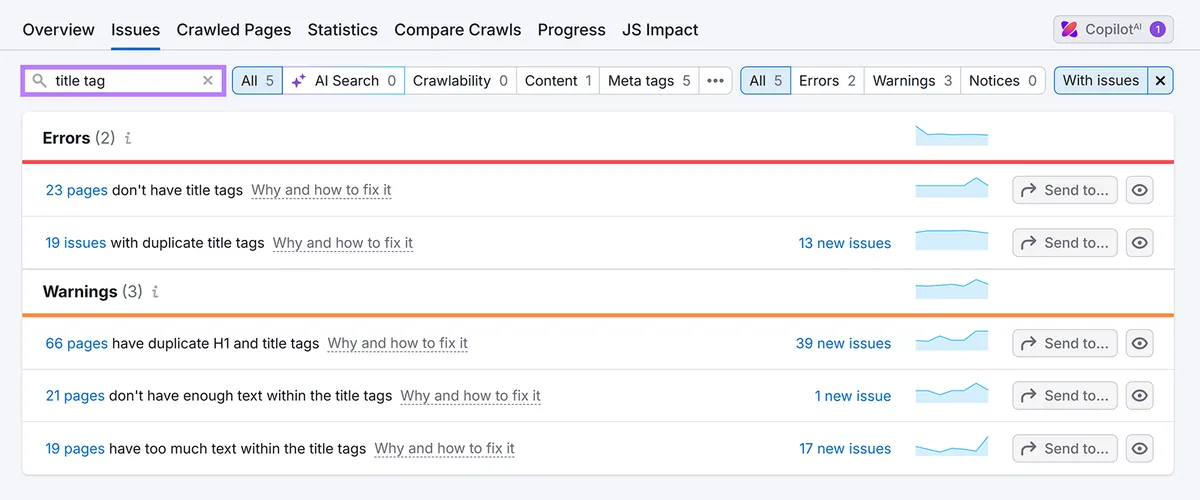Hide the not enough text title issue
This screenshot has height=500, width=1200.
tap(1139, 396)
